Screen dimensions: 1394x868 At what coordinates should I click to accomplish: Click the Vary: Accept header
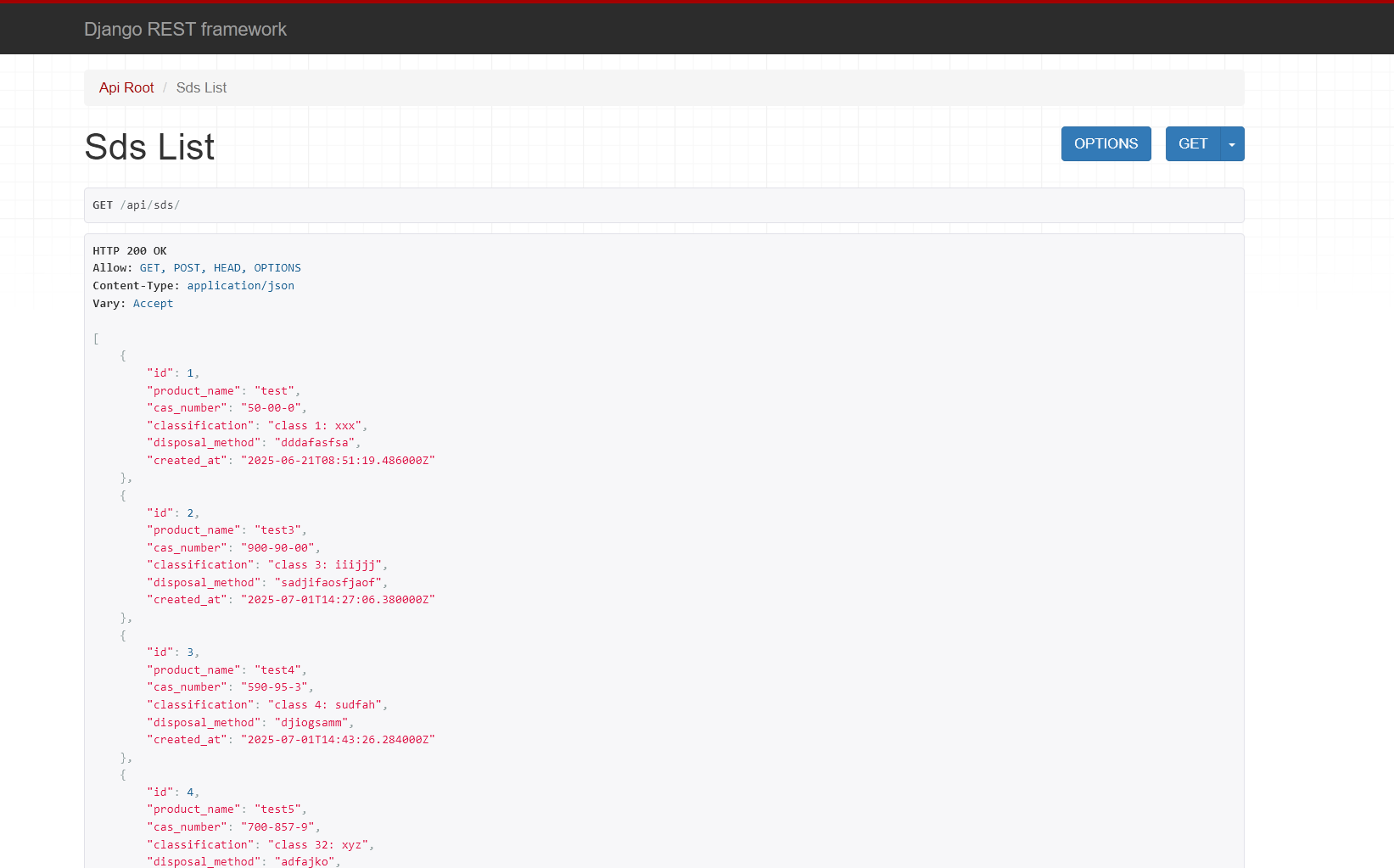pyautogui.click(x=132, y=304)
